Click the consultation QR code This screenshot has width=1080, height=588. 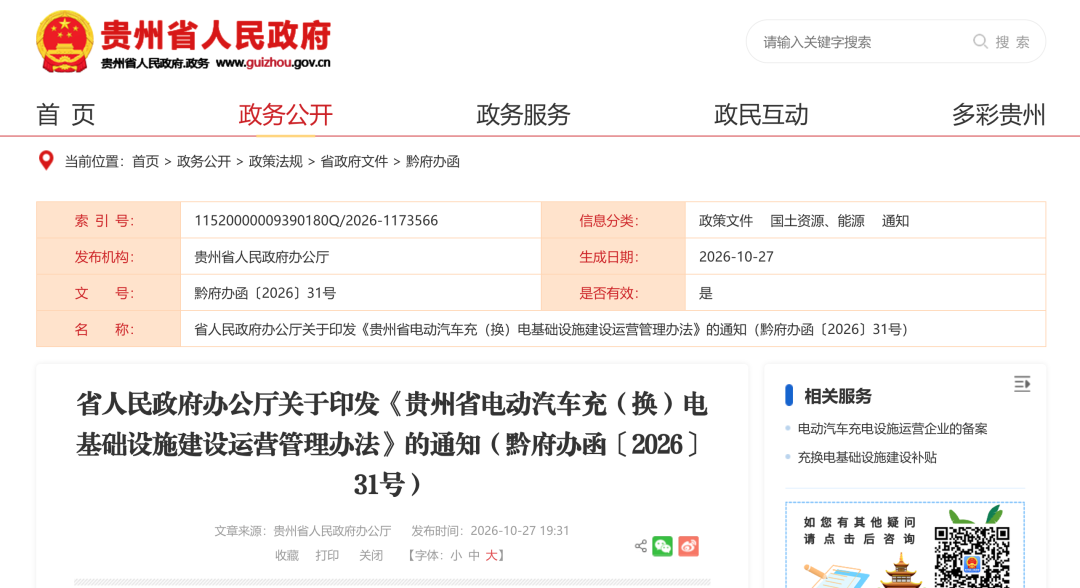972,556
